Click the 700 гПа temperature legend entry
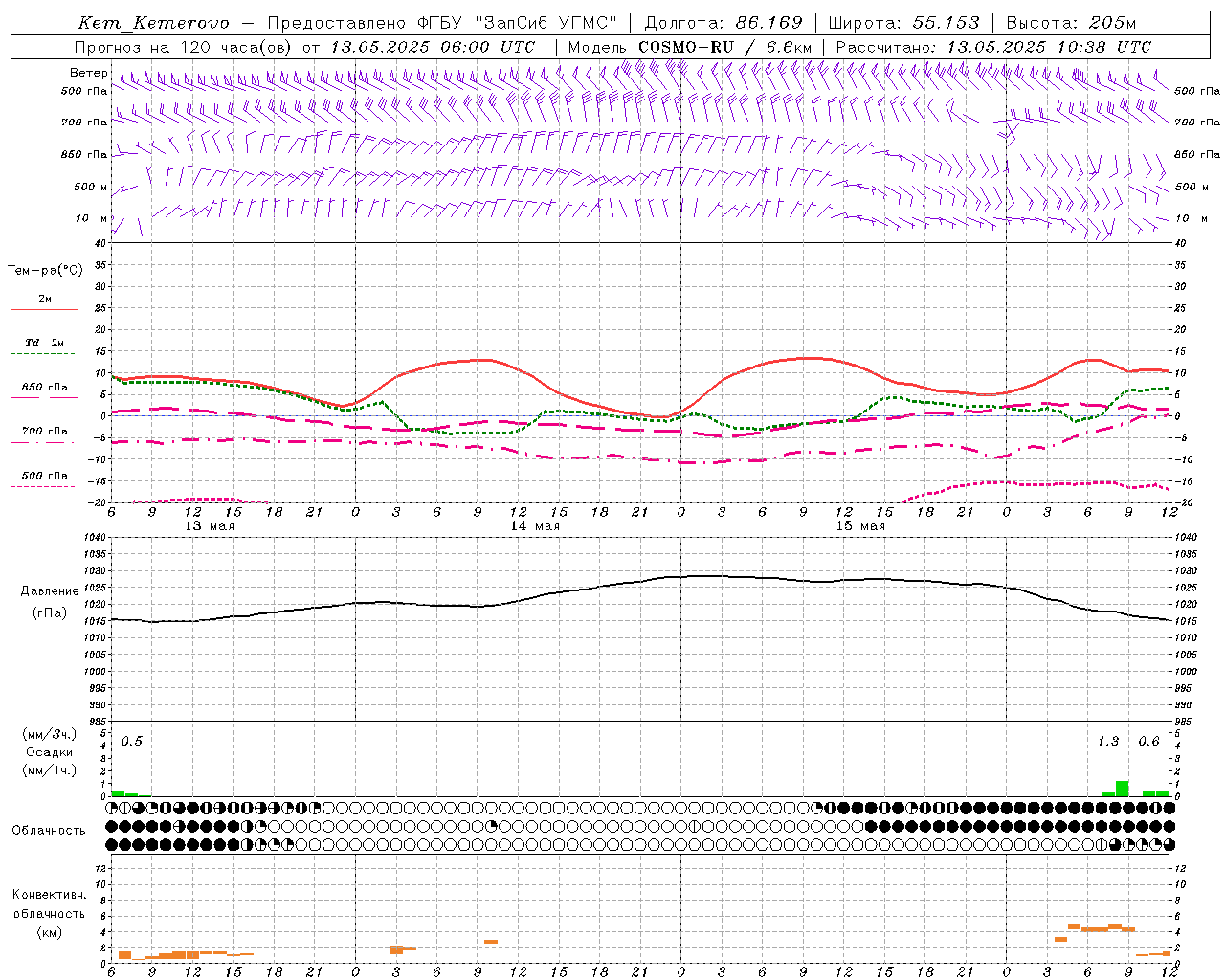The image size is (1225, 980). coord(45,432)
